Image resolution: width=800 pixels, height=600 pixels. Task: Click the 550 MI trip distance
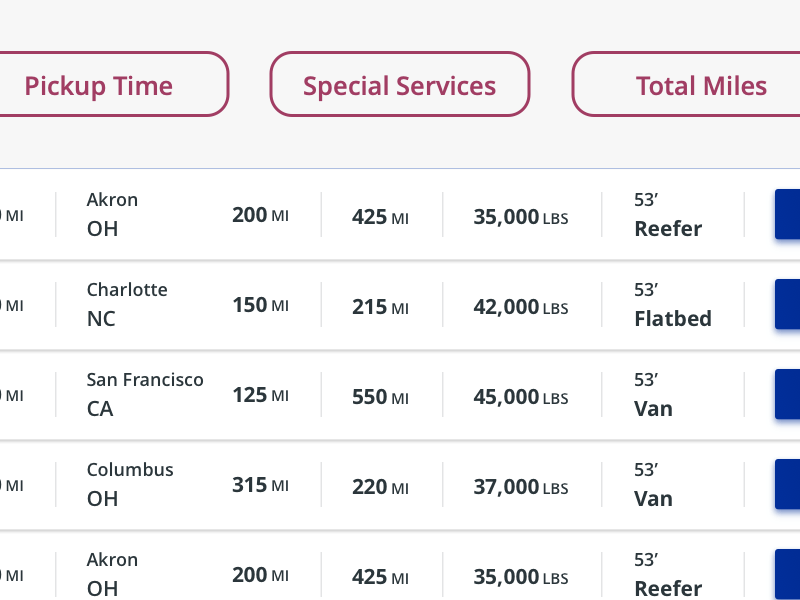click(380, 397)
